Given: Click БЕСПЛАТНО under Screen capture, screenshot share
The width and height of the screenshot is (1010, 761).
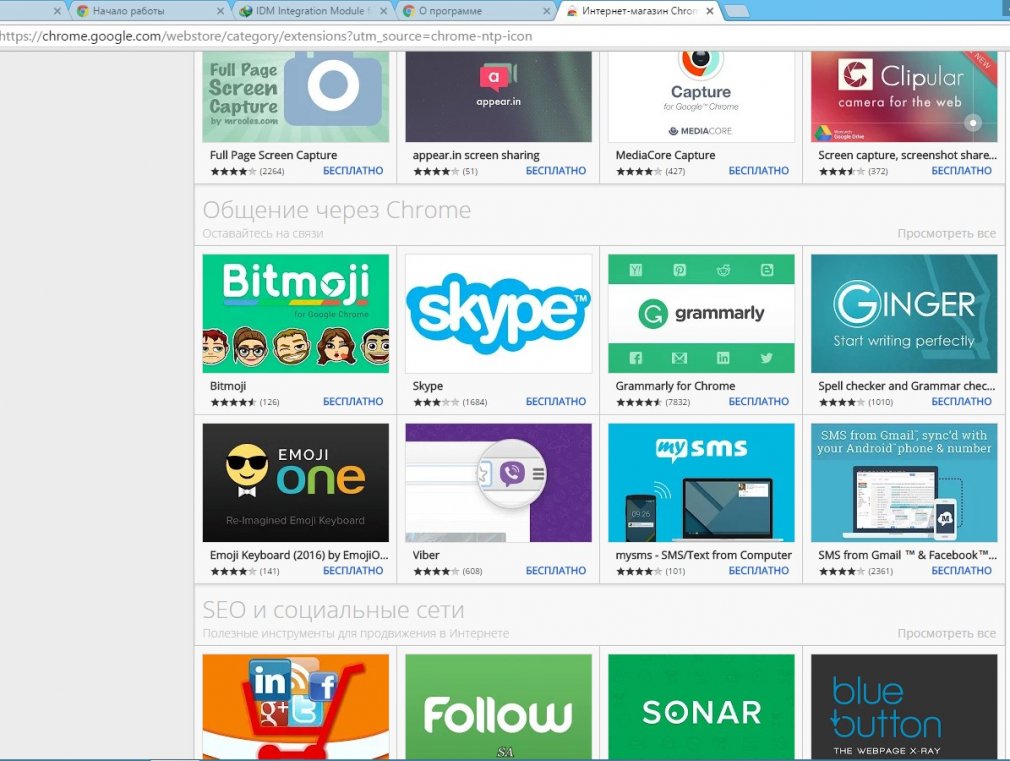Looking at the screenshot, I should pos(962,171).
